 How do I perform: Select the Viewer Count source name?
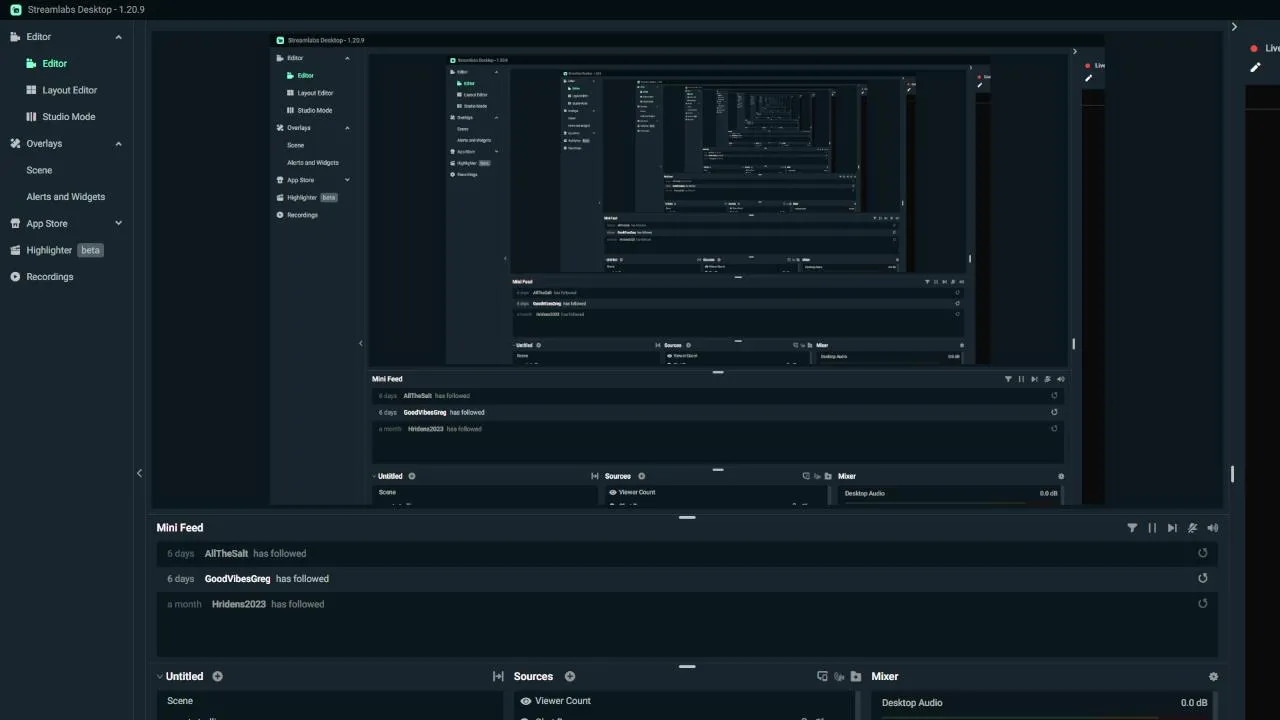(563, 701)
